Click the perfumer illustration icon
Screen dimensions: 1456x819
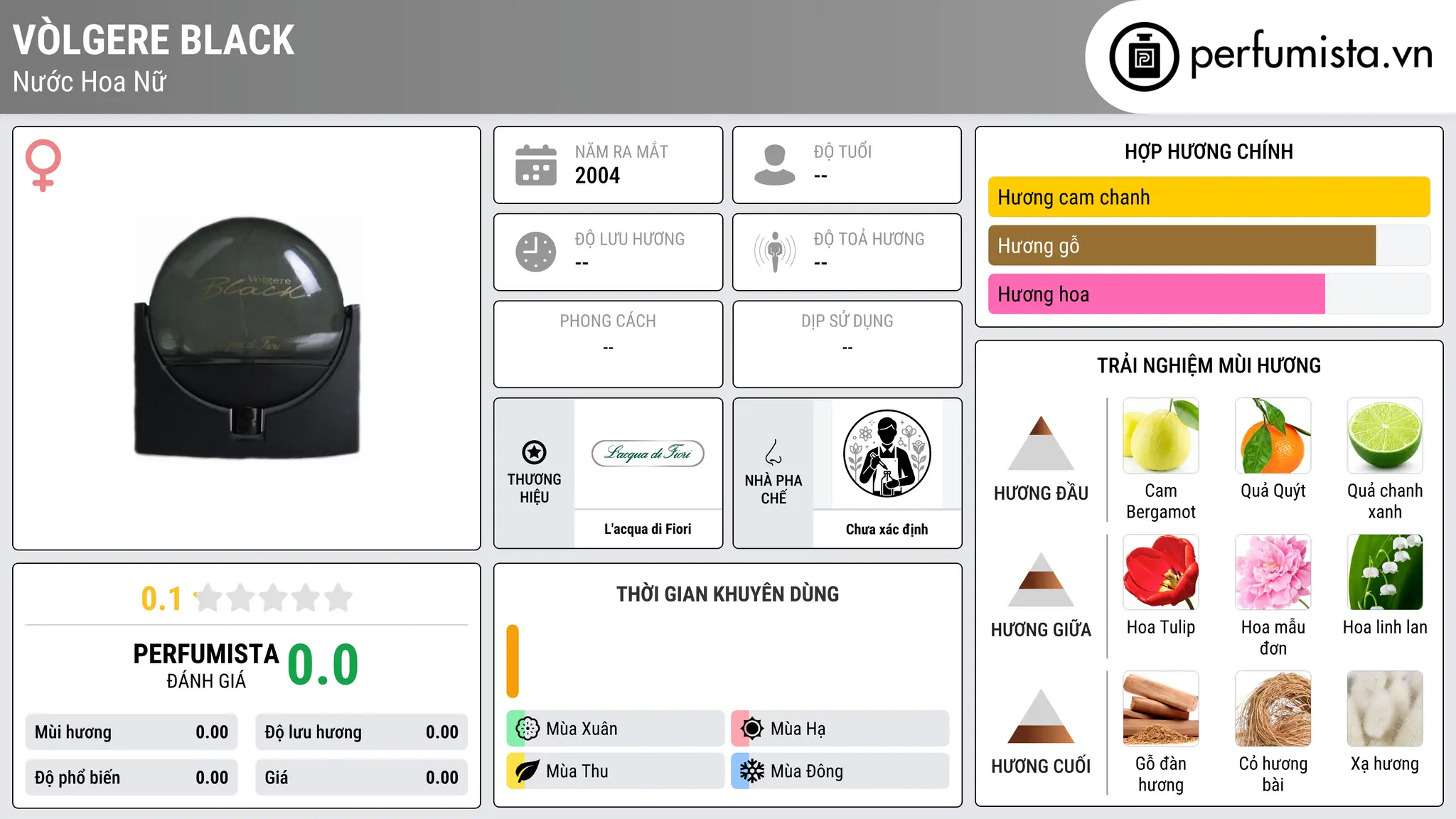pyautogui.click(x=887, y=454)
